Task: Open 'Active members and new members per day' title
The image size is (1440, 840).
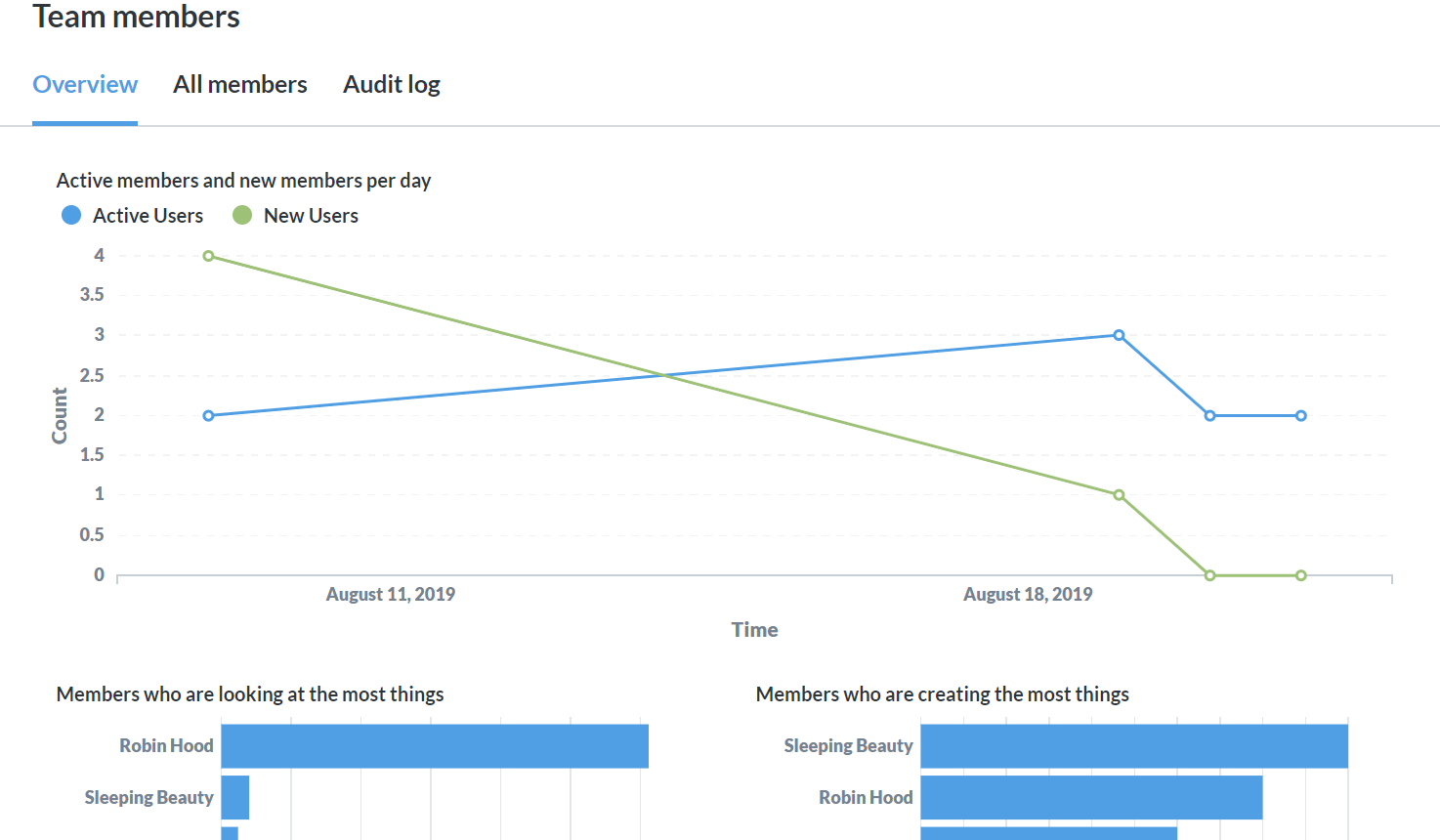Action: coord(243,181)
